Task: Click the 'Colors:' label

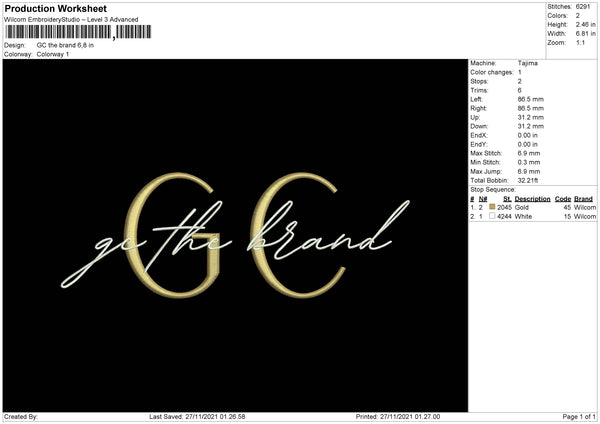Action: point(557,16)
